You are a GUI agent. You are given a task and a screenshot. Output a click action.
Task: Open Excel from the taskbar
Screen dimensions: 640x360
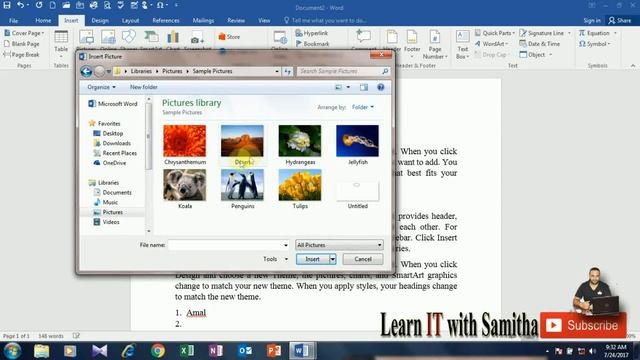pos(187,351)
